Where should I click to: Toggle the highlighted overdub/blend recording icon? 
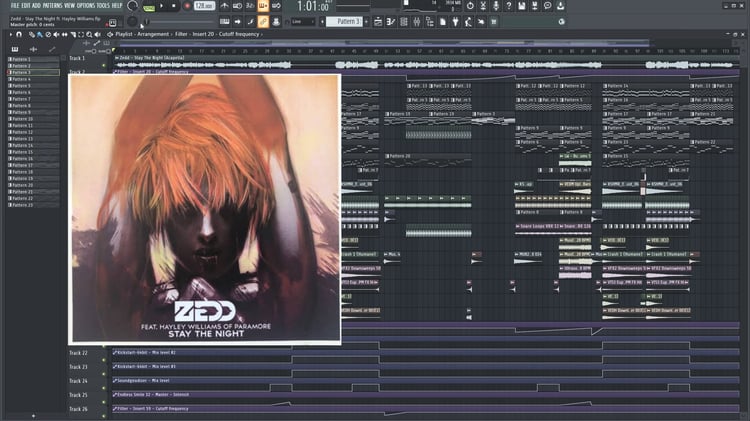[263, 6]
